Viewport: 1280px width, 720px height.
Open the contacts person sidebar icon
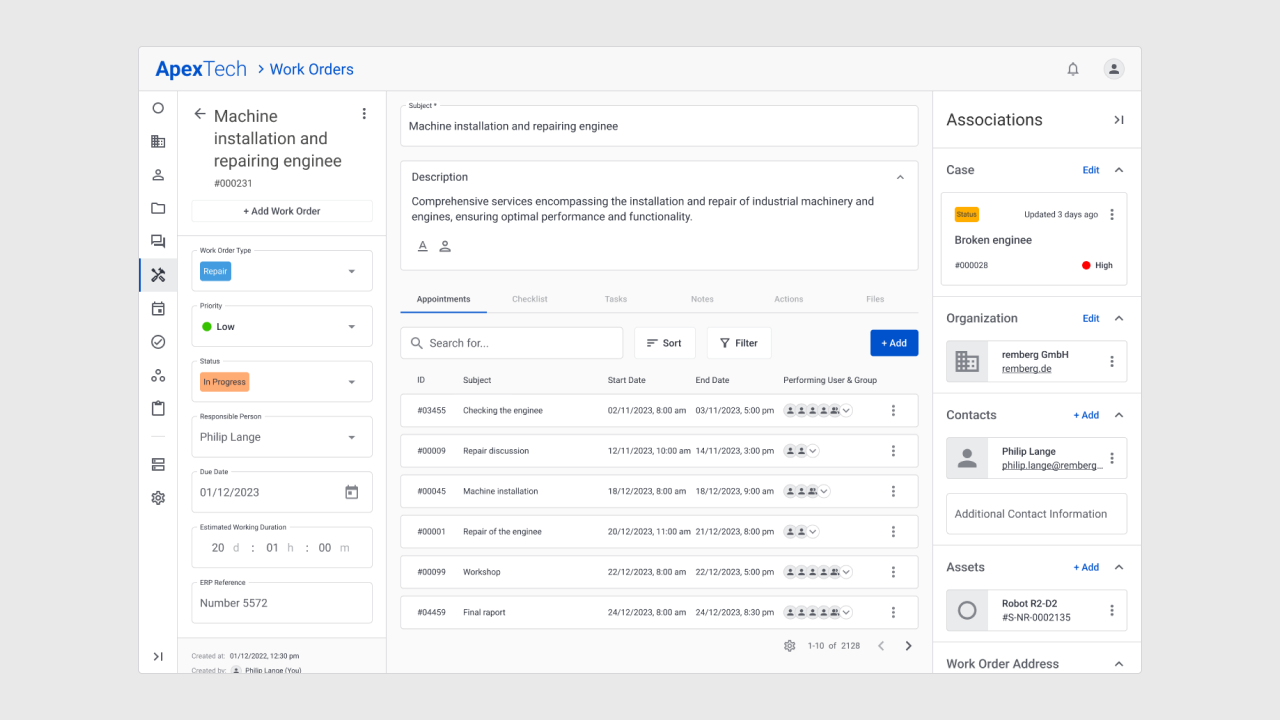158,175
